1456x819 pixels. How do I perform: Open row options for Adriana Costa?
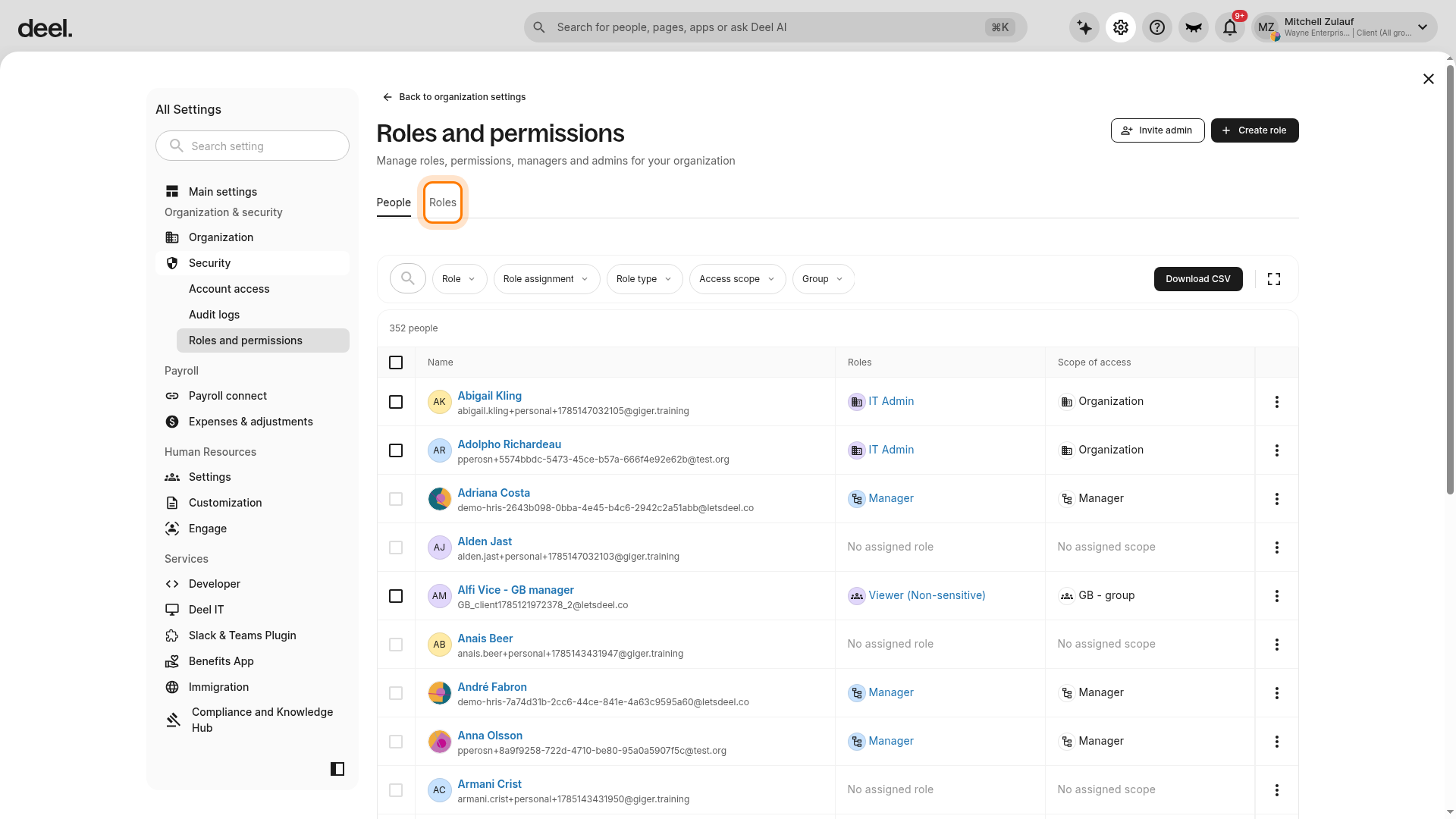1277,499
